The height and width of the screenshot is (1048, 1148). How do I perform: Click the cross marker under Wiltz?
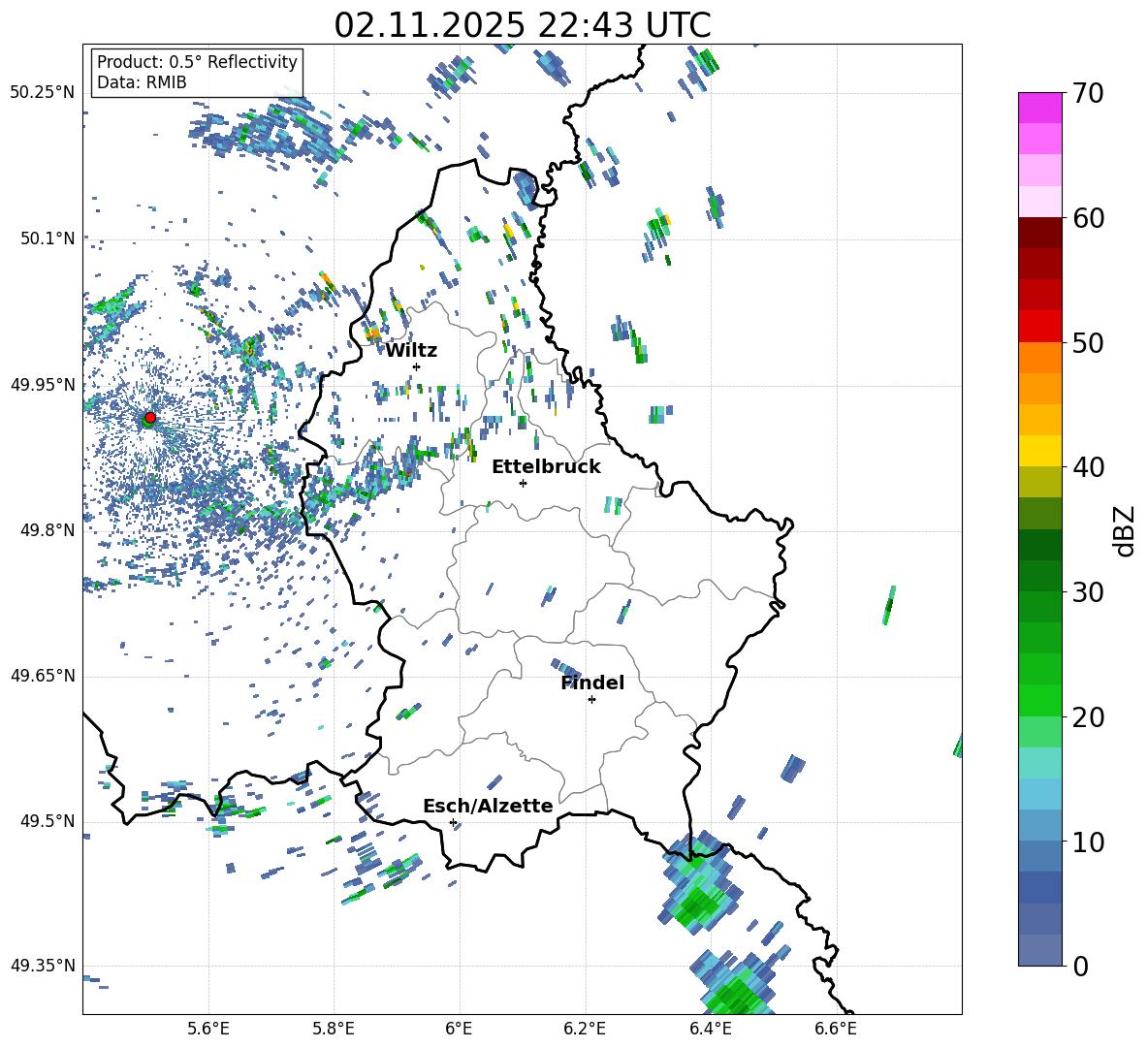(x=417, y=366)
